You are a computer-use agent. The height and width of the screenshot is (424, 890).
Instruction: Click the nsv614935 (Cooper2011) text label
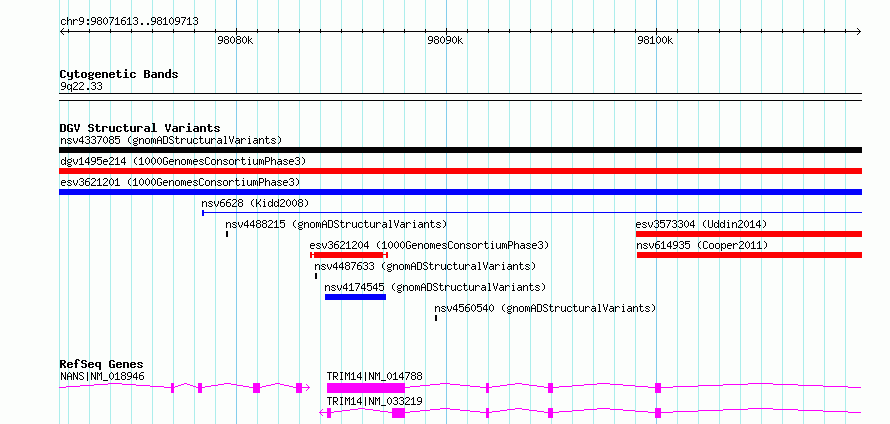(702, 245)
